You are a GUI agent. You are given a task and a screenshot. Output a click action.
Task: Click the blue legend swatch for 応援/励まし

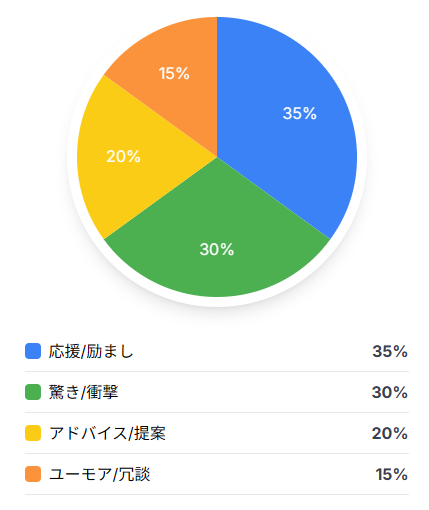click(33, 351)
